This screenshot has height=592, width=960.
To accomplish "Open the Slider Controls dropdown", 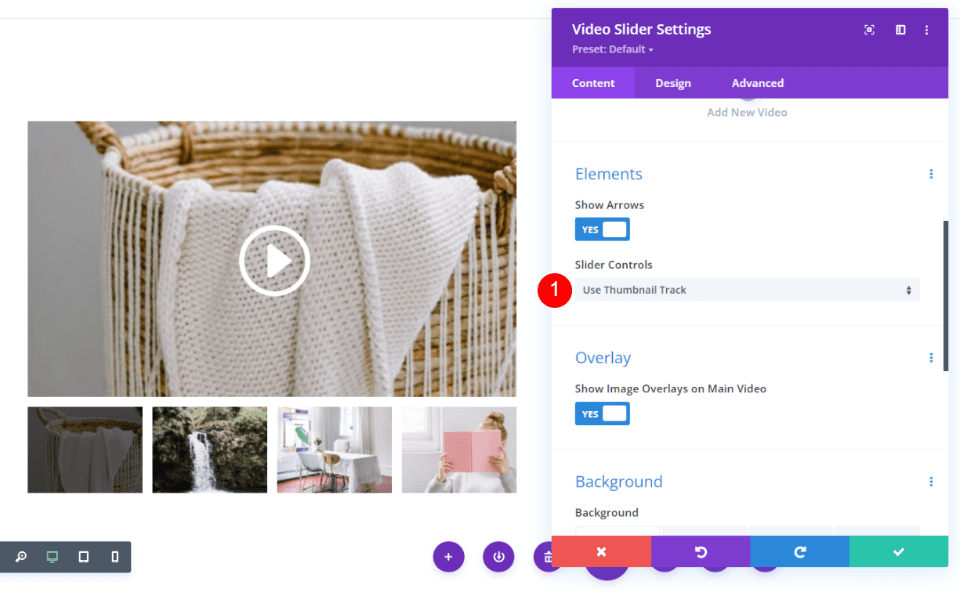I will (747, 289).
